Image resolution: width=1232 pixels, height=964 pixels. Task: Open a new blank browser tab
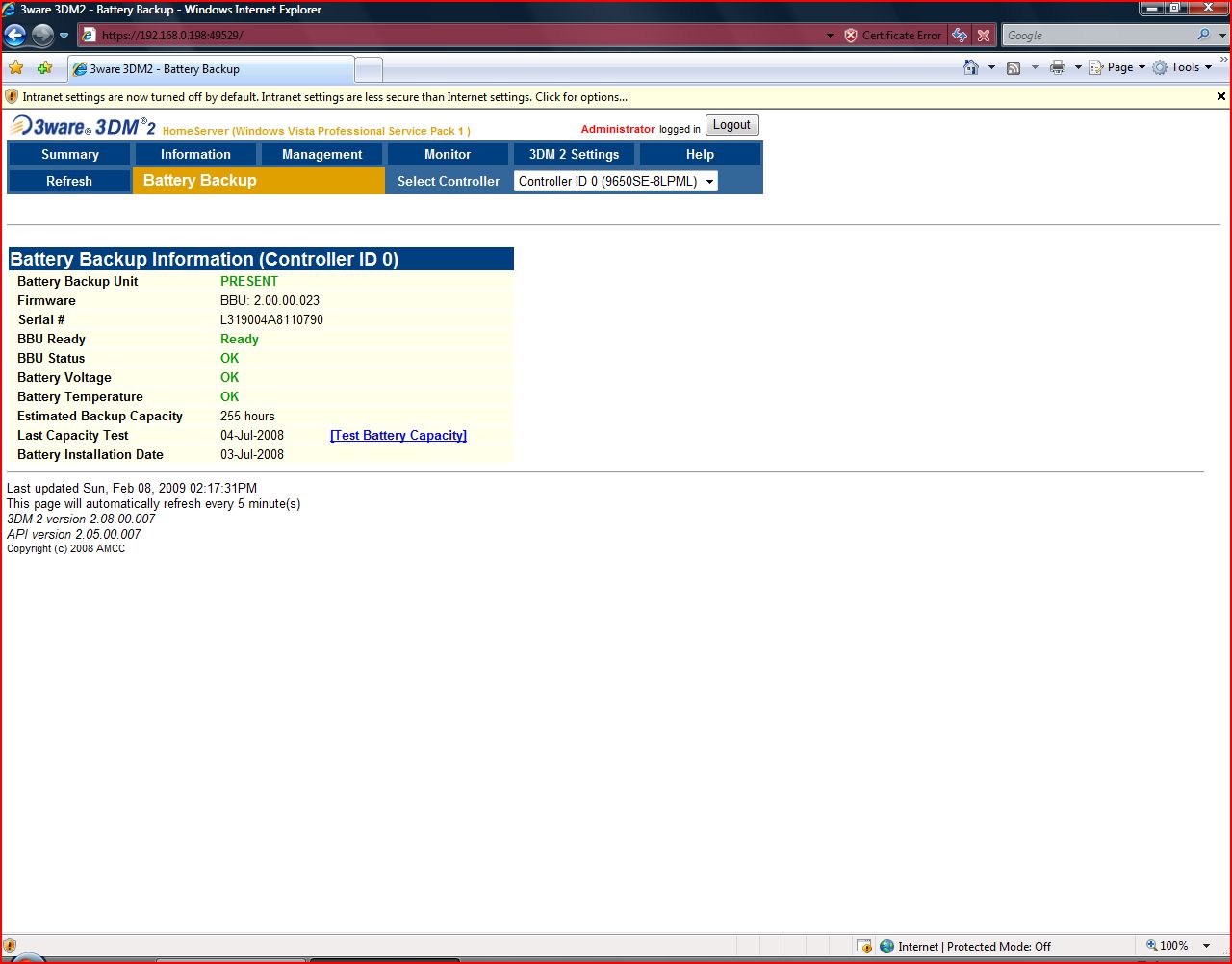tap(370, 69)
